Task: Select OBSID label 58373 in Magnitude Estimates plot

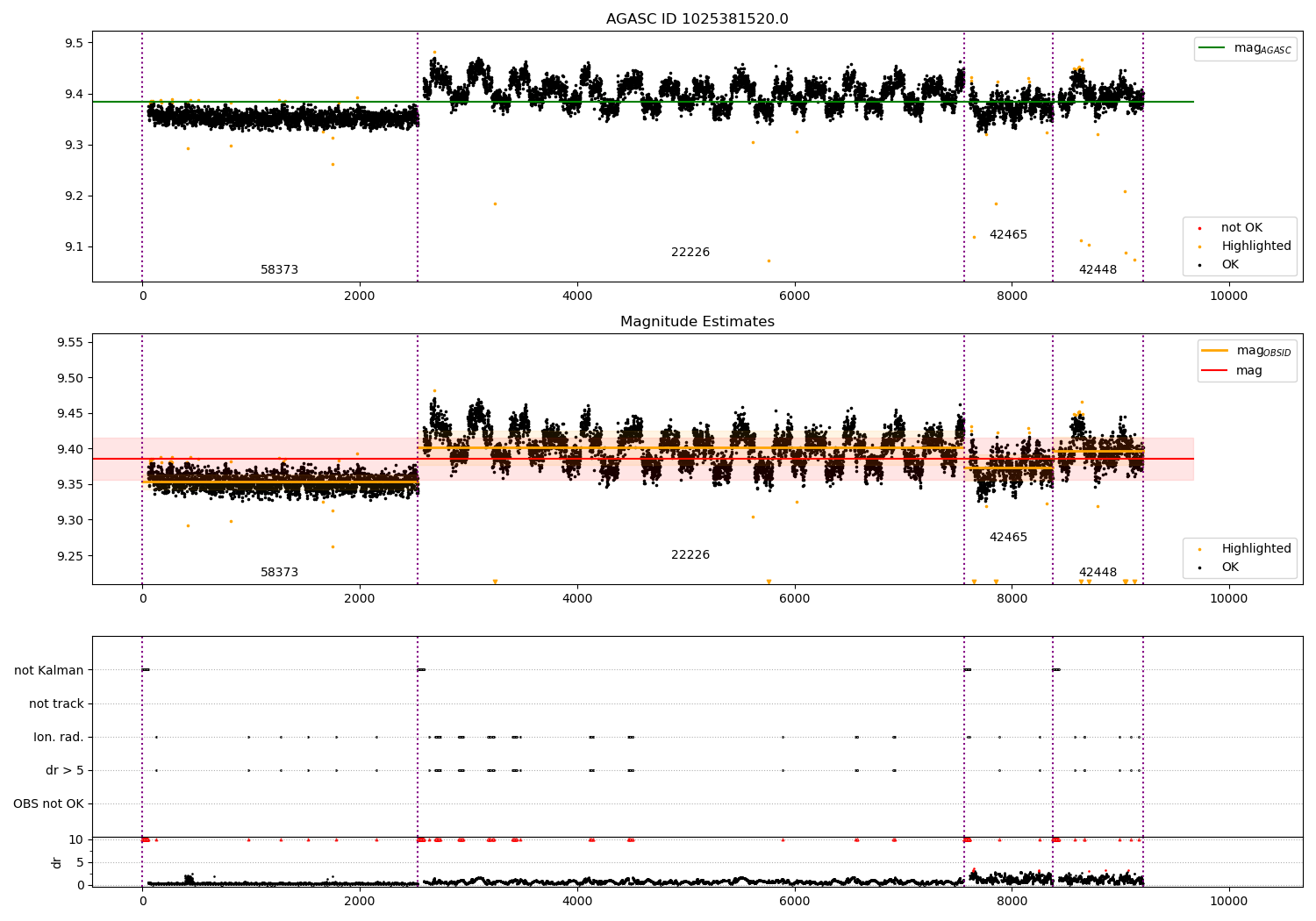Action: [279, 573]
